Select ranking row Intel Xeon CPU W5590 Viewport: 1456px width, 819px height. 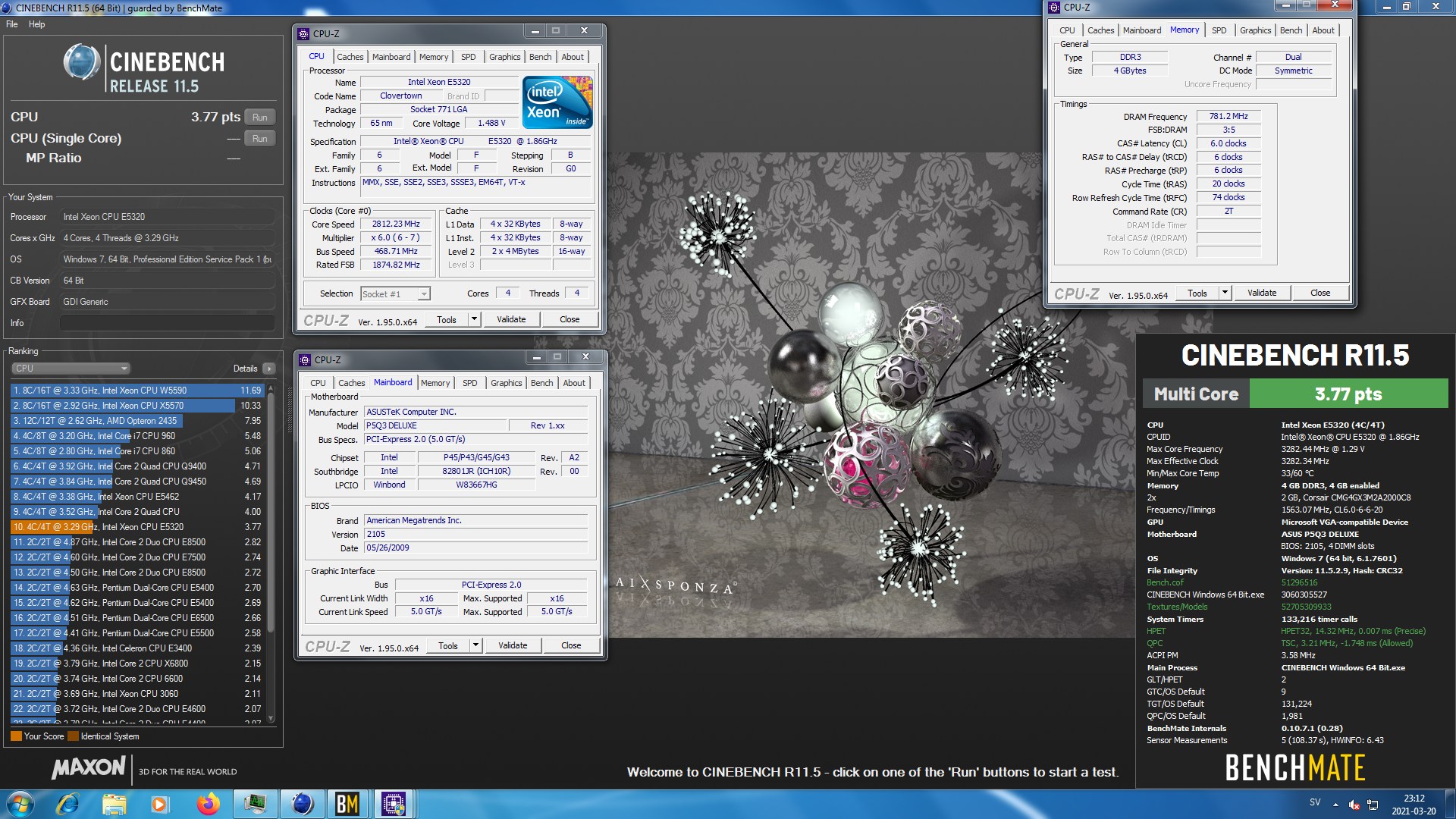coord(137,391)
